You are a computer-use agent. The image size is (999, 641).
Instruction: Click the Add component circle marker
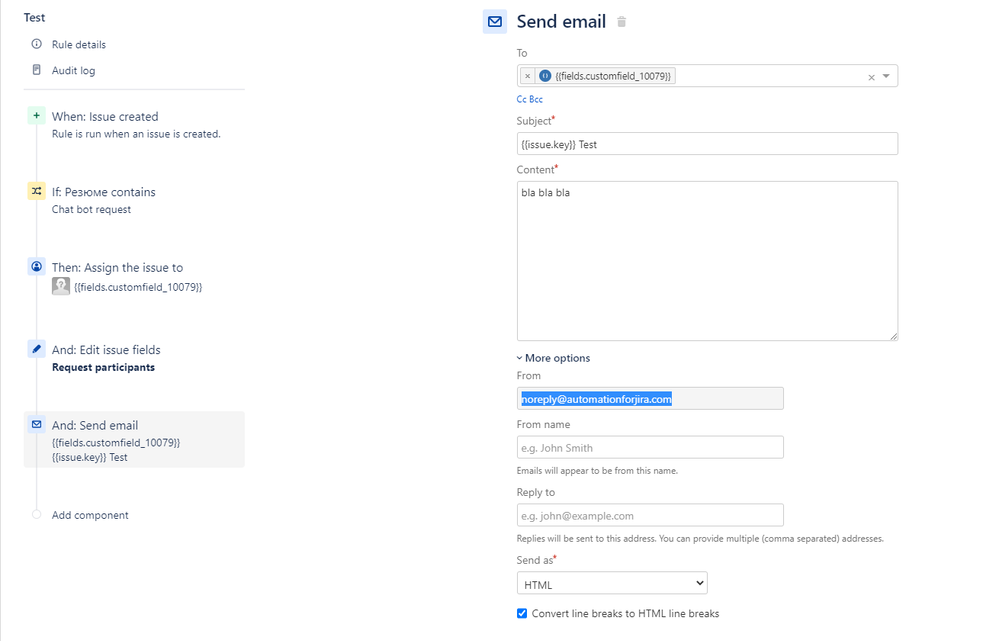click(x=36, y=514)
